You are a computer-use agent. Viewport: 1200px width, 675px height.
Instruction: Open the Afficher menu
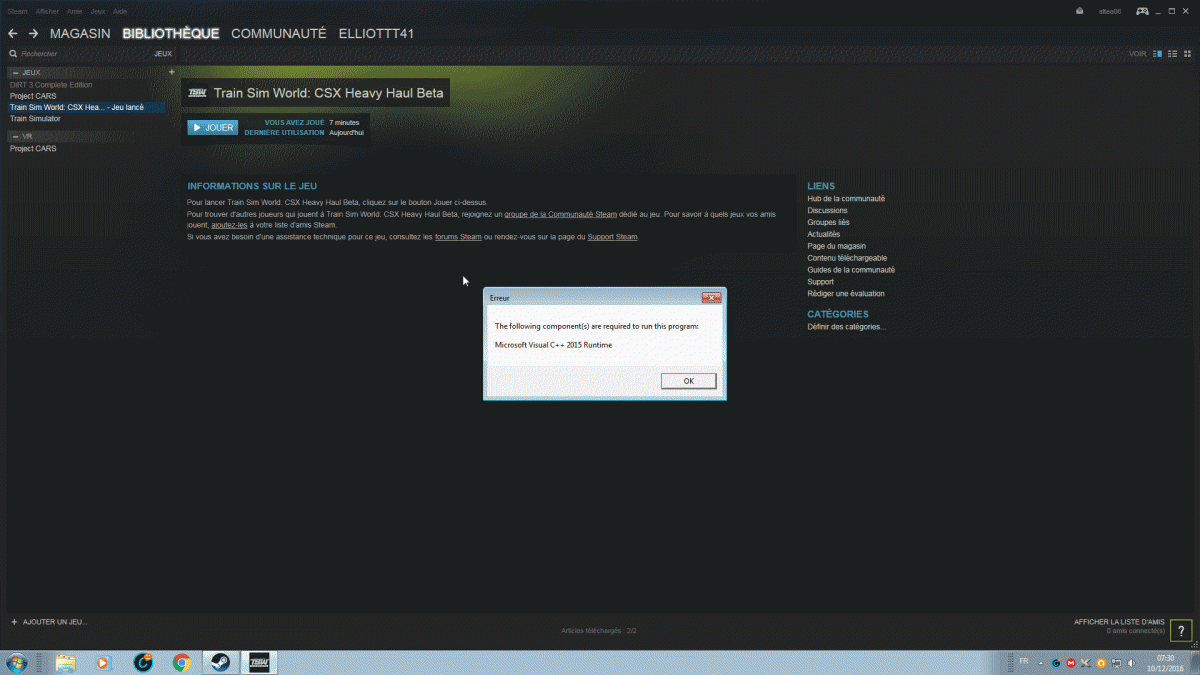[47, 11]
